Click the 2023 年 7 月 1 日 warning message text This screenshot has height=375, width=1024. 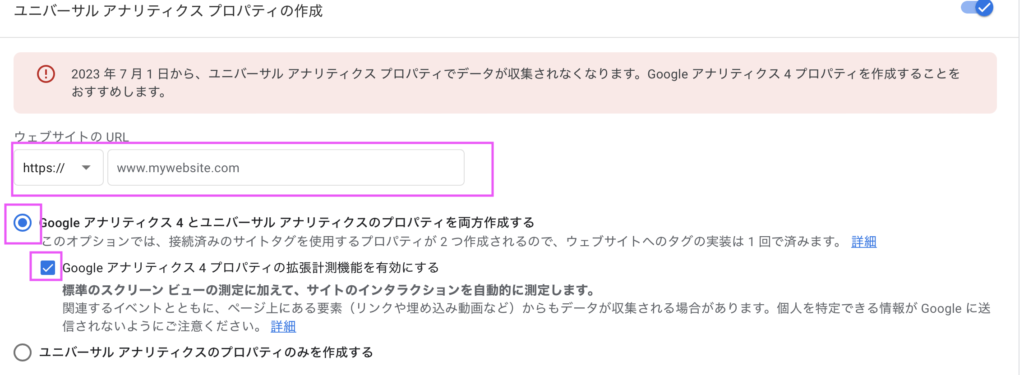516,82
